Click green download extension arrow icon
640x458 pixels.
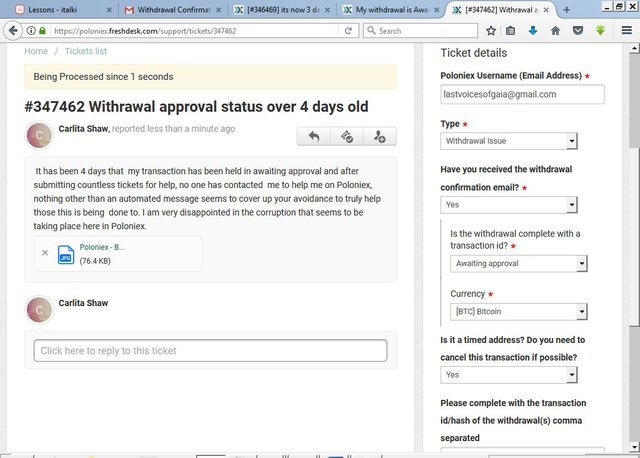coord(600,31)
